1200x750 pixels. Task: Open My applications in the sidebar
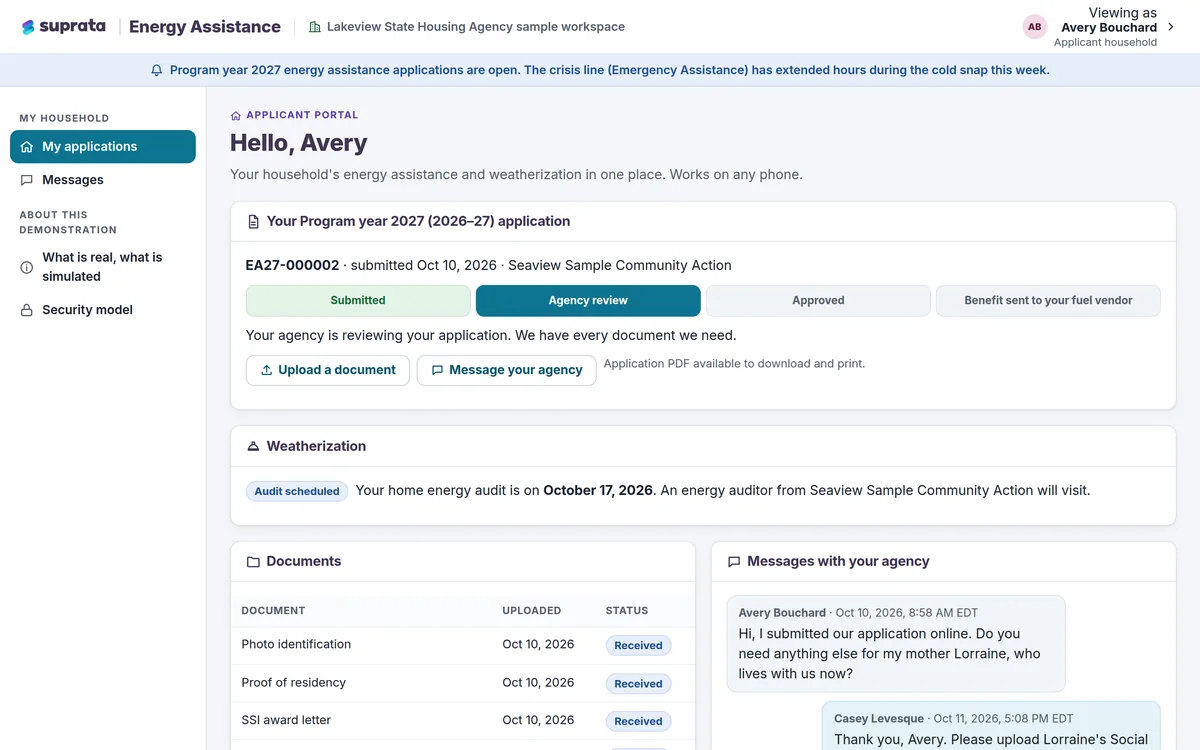[103, 147]
